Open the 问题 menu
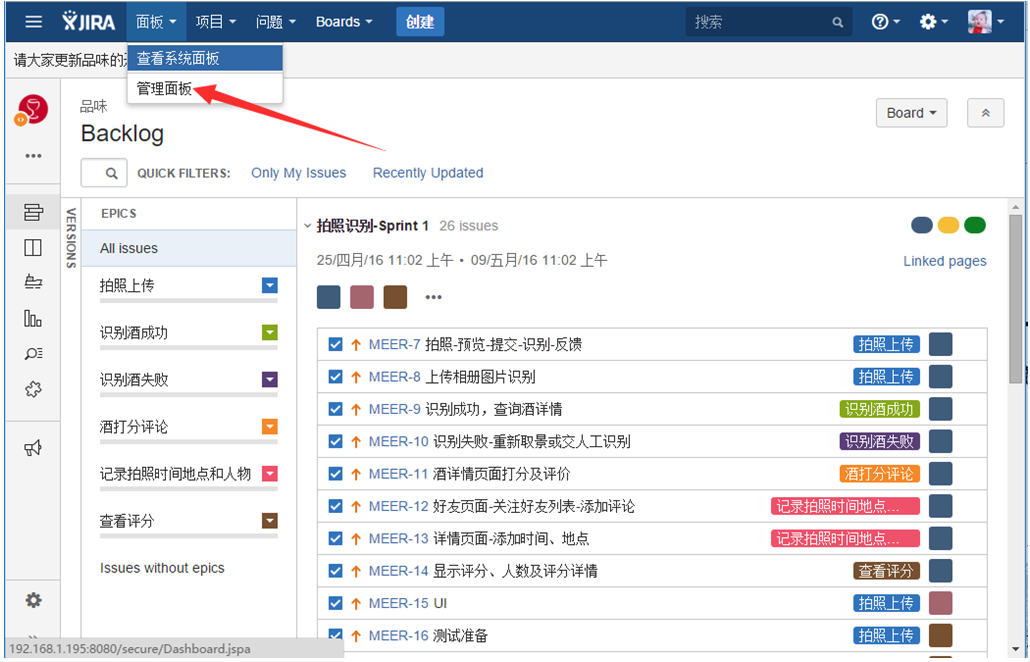This screenshot has height=662, width=1030. coord(275,22)
